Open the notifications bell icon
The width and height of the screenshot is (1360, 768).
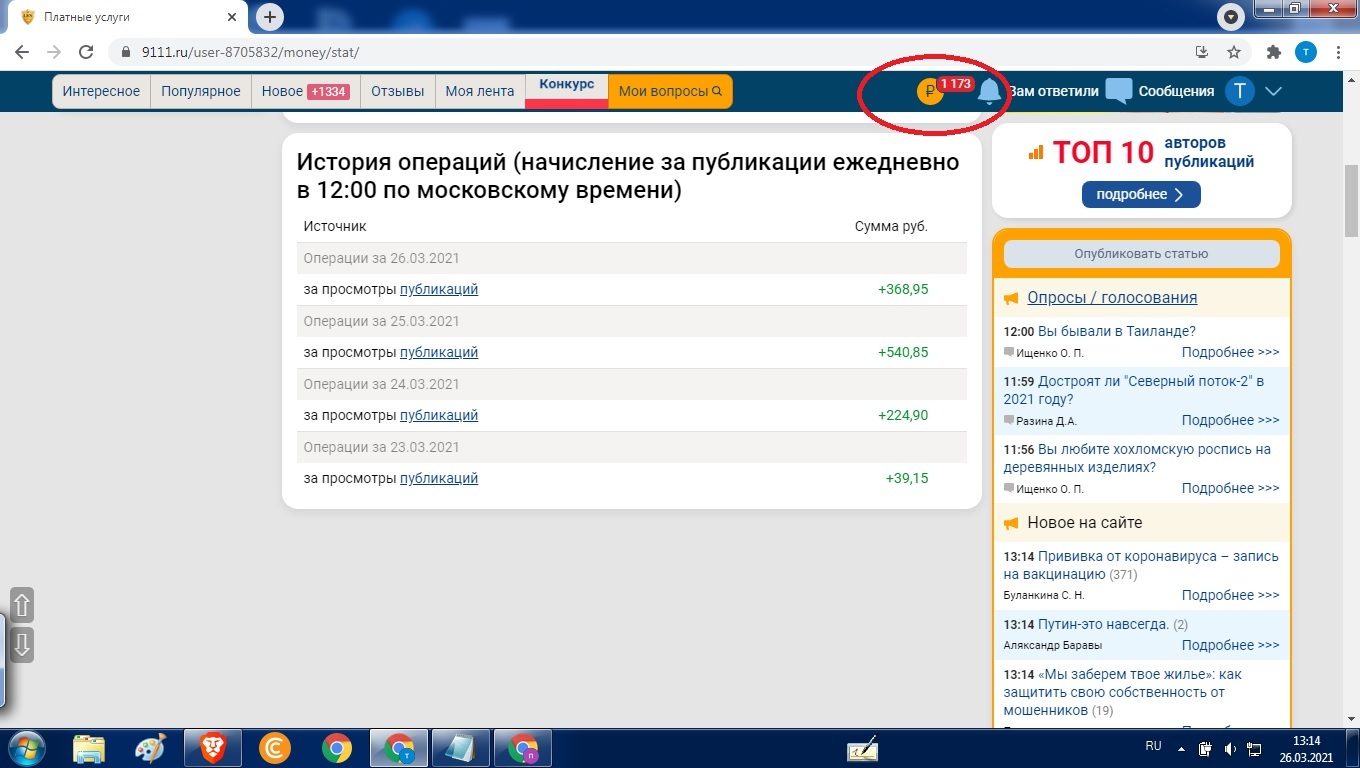(x=989, y=91)
